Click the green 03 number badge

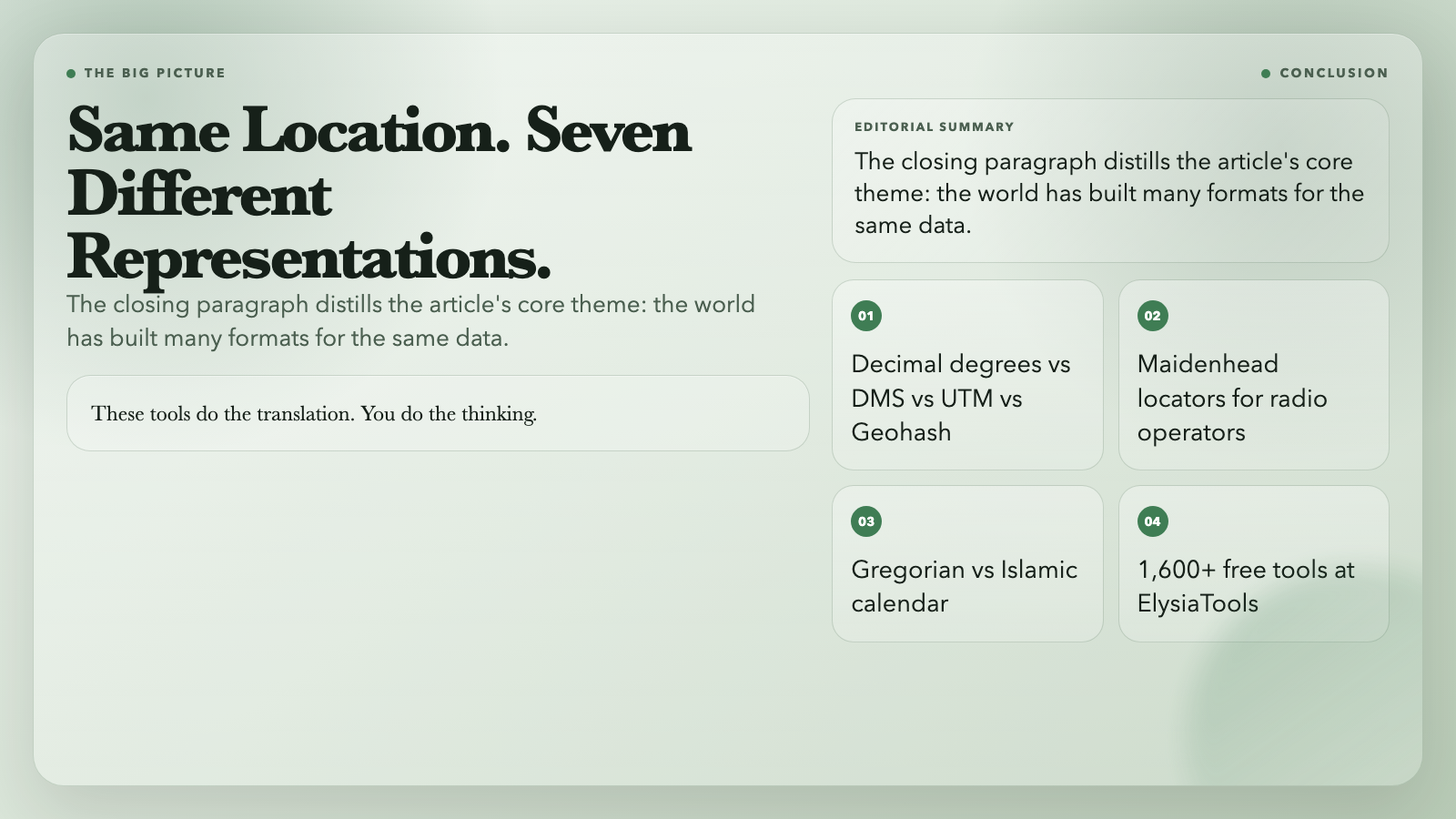coord(866,521)
